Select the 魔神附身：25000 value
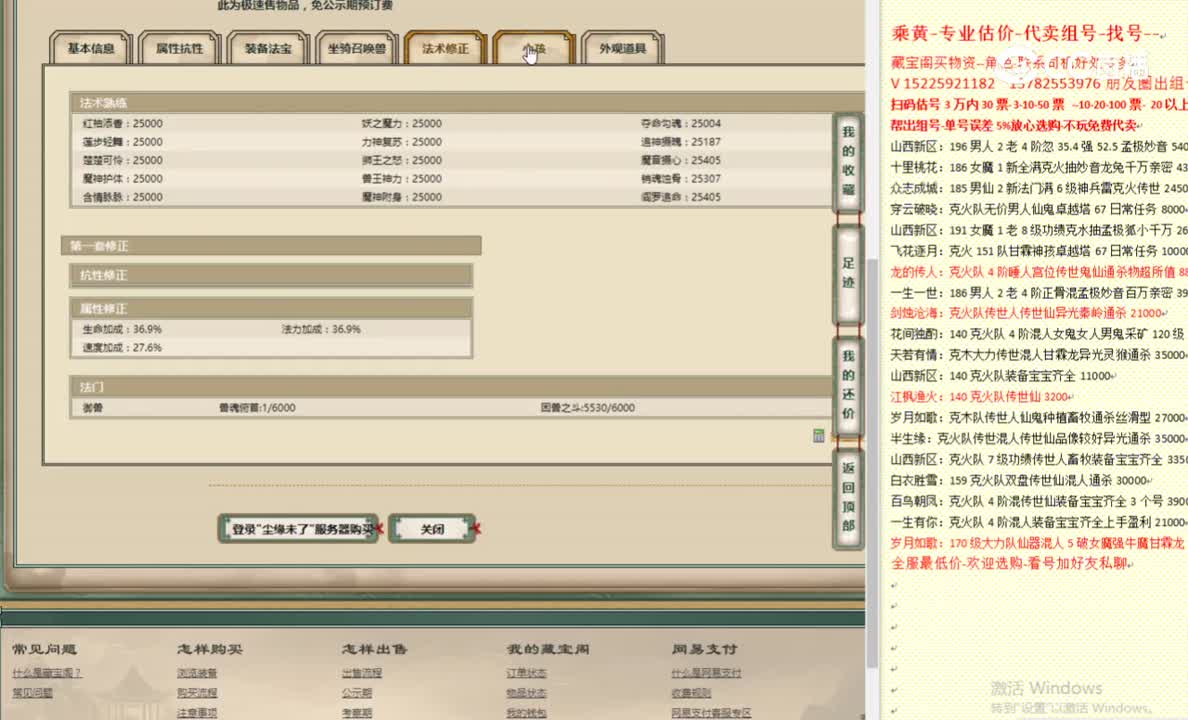 click(x=402, y=197)
